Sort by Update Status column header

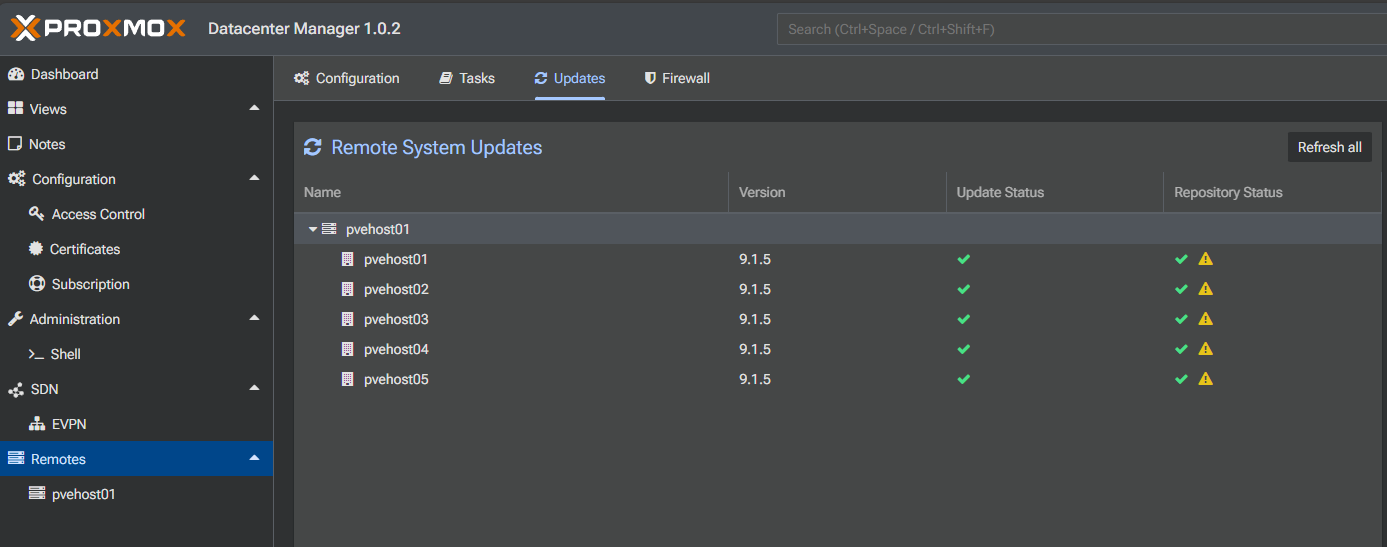click(1054, 192)
